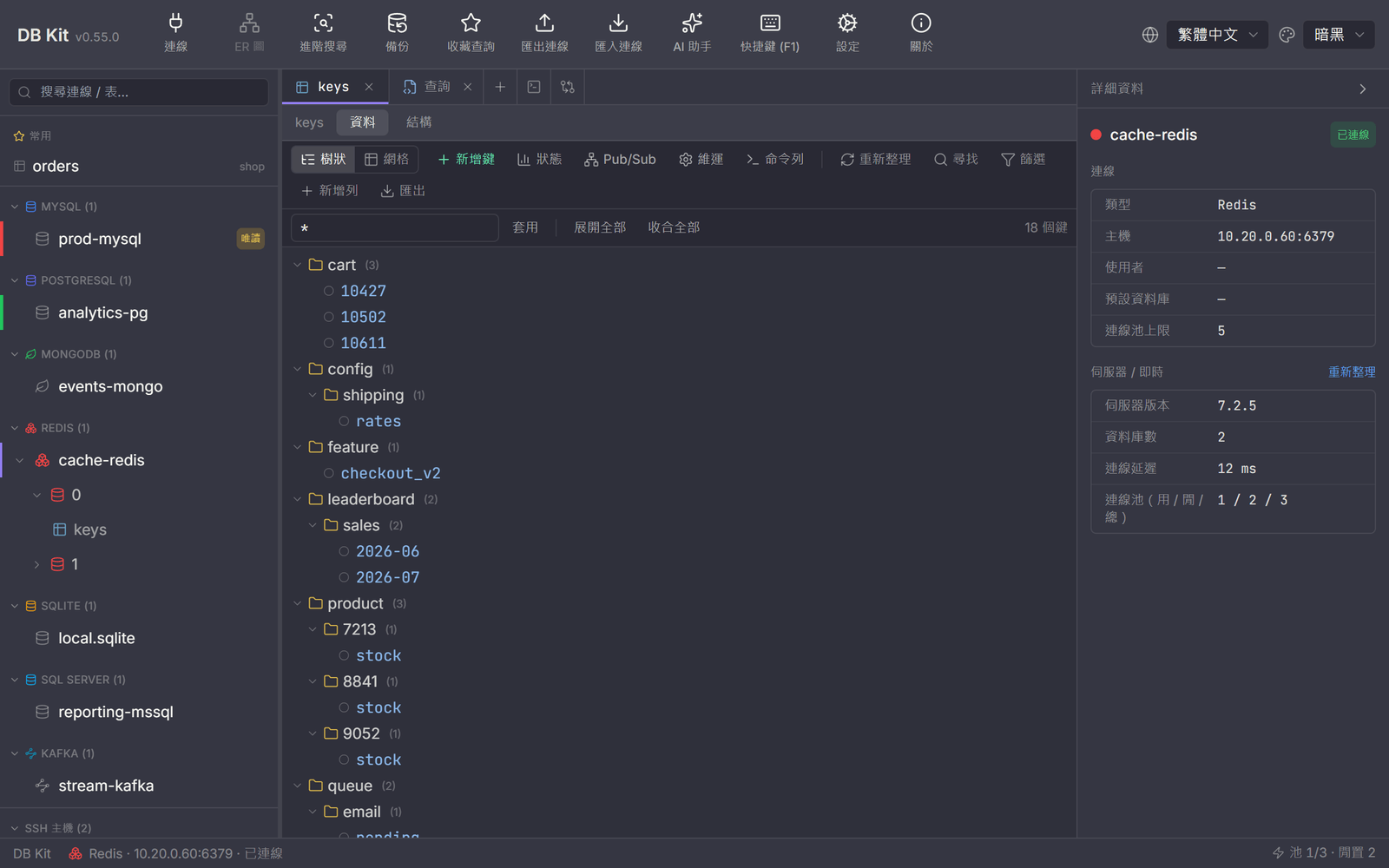Switch to 樹狀 tree view
The width and height of the screenshot is (1389, 868).
pyautogui.click(x=324, y=159)
